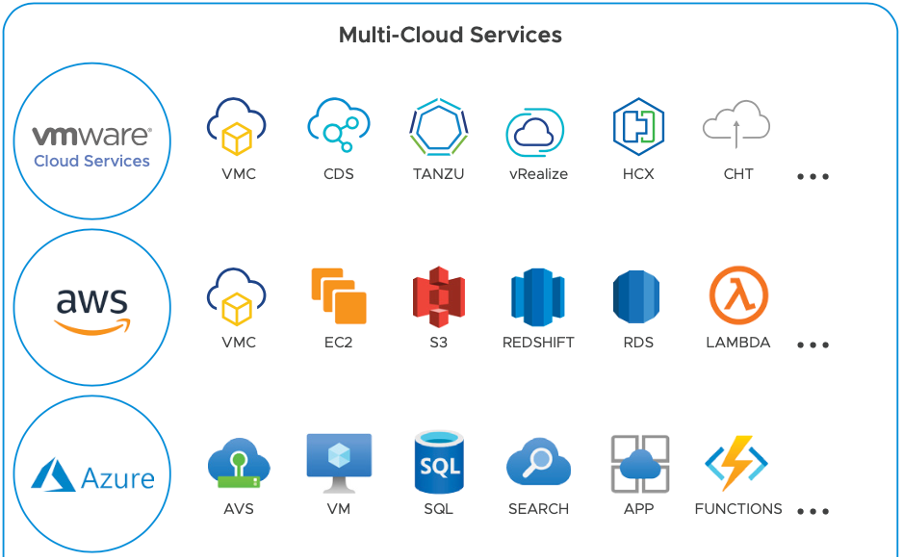903x557 pixels.
Task: Select the Azure SEARCH cloud icon
Action: coord(538,462)
